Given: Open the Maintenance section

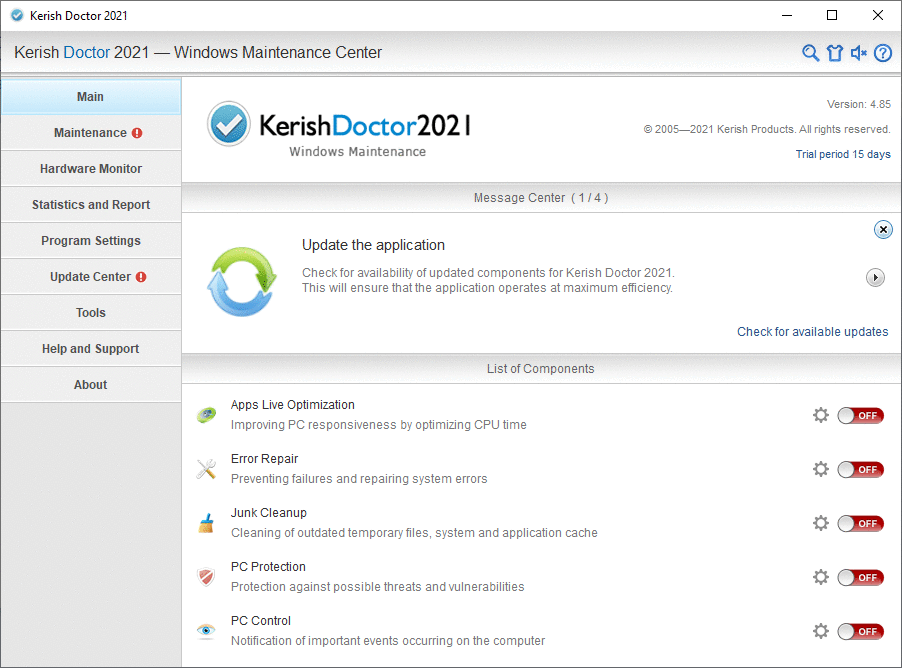Looking at the screenshot, I should [x=91, y=133].
